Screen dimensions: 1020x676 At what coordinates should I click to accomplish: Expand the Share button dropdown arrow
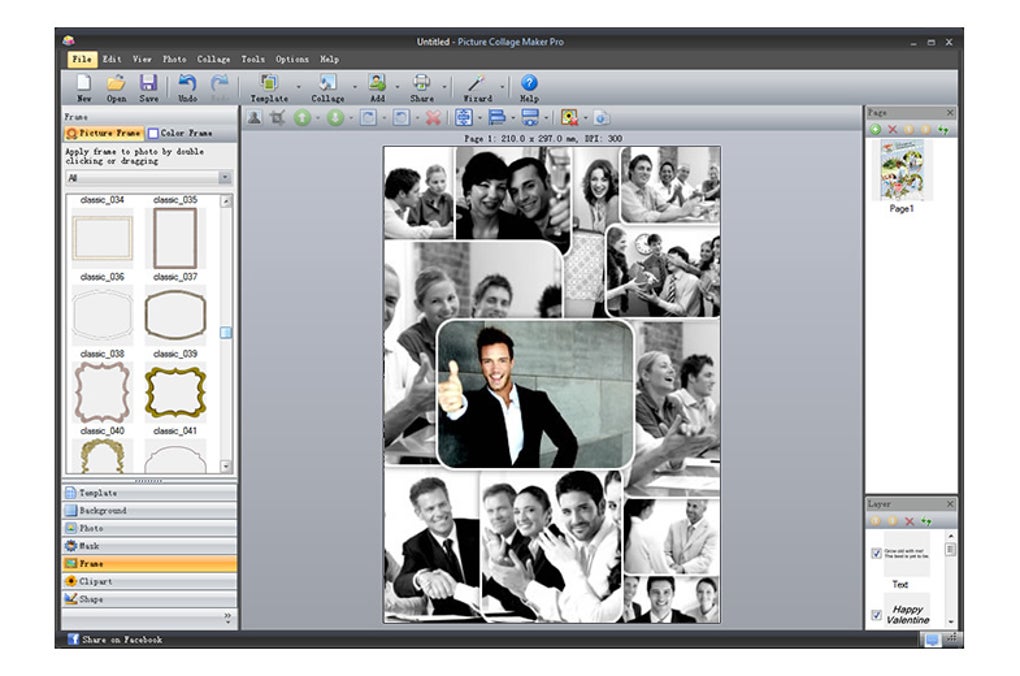tap(444, 87)
